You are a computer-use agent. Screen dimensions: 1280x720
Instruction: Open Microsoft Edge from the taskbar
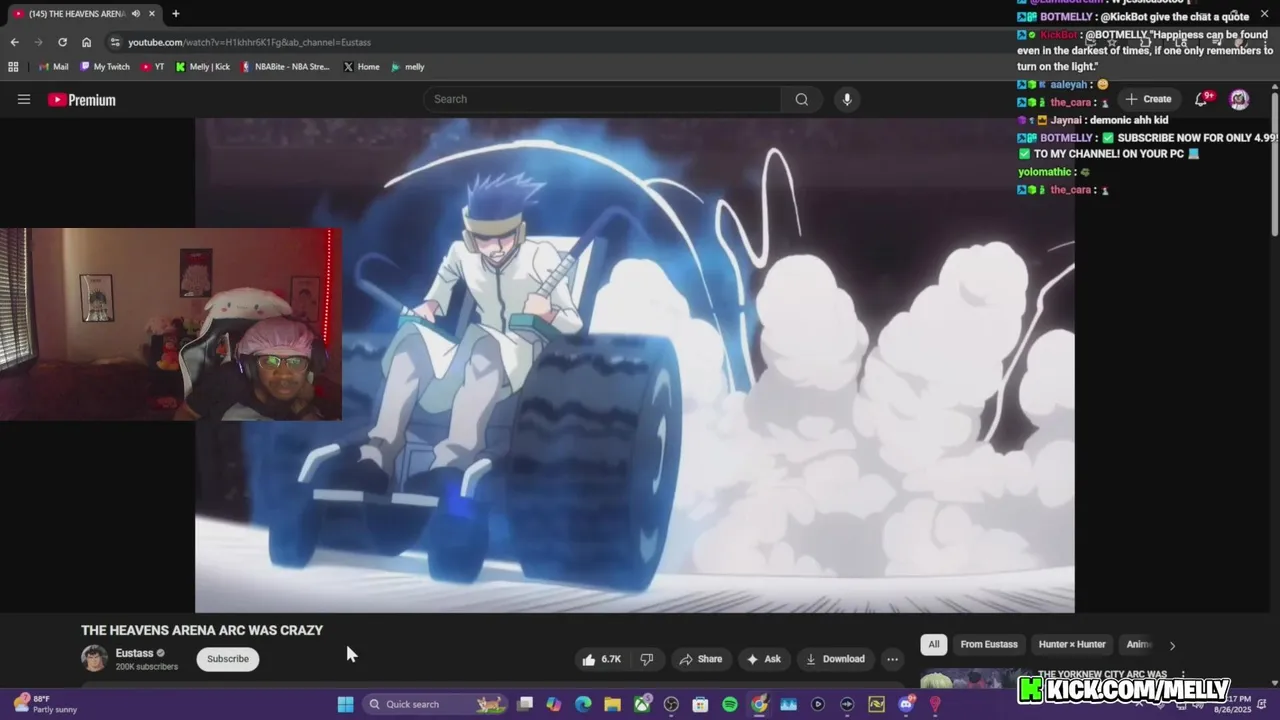coord(583,704)
